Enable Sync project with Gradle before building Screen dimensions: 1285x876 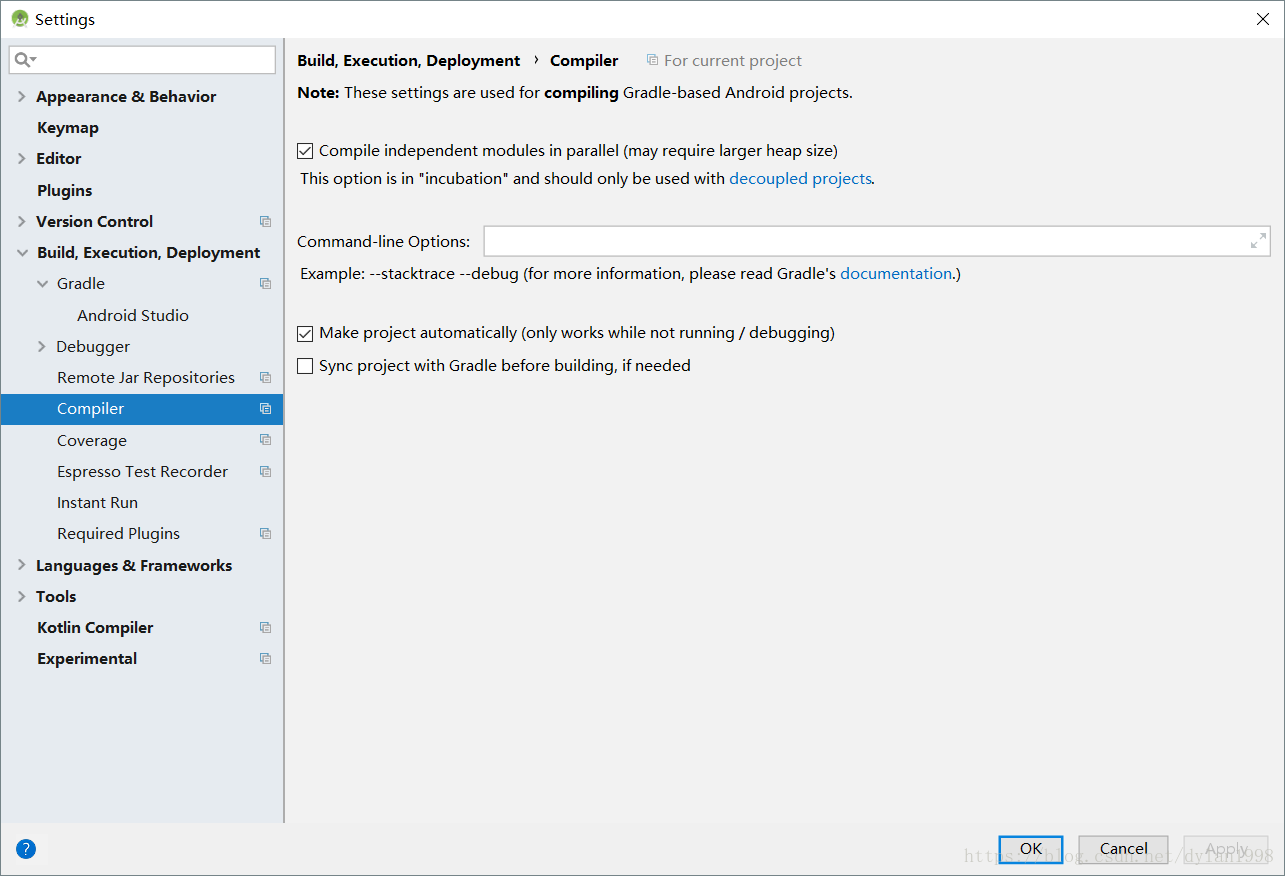tap(305, 365)
